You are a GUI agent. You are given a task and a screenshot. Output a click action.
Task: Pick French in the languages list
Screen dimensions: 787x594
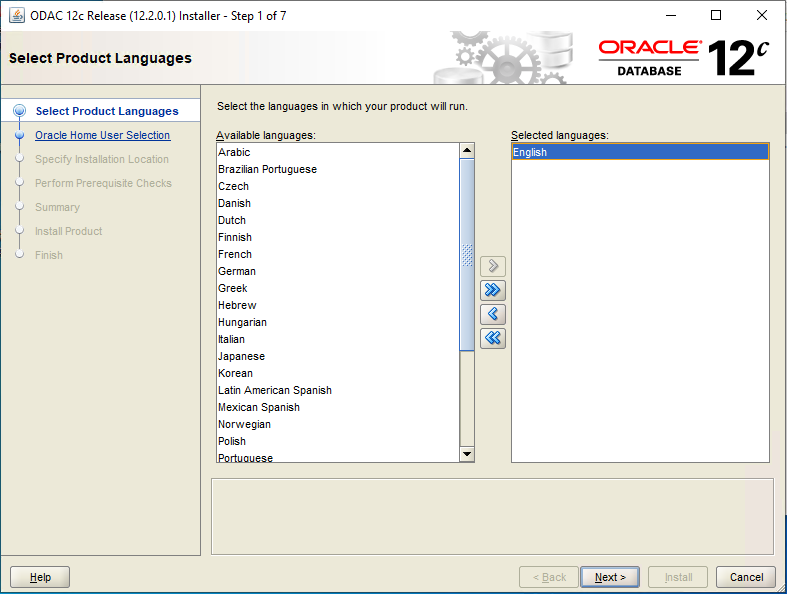338,255
